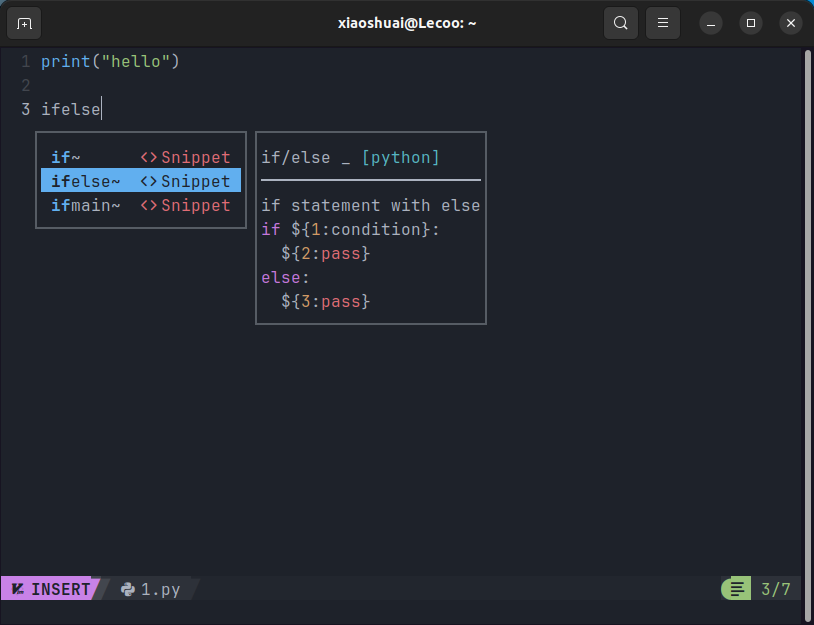Click the INSERT mode indicator
The image size is (814, 625).
(60, 589)
